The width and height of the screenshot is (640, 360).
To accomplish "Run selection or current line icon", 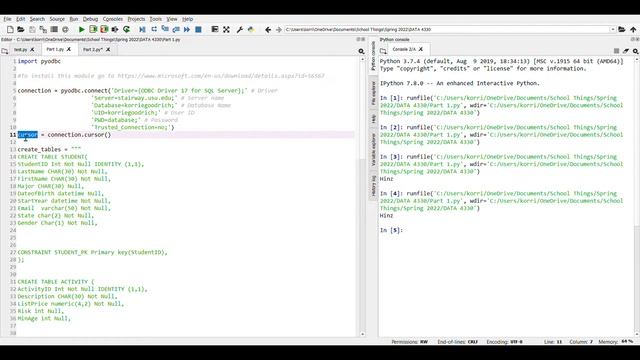I will (x=115, y=29).
